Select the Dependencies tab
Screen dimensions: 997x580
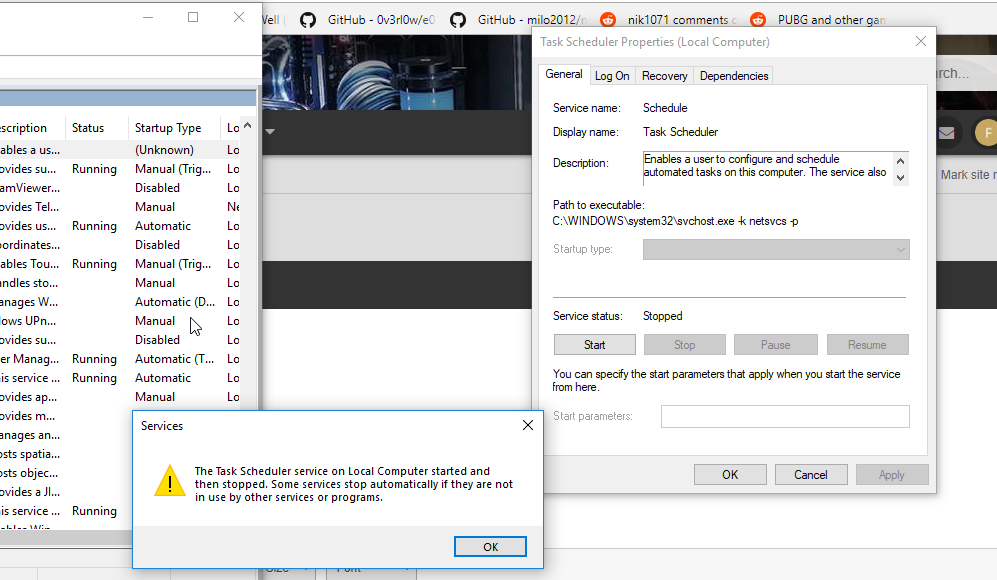(733, 75)
